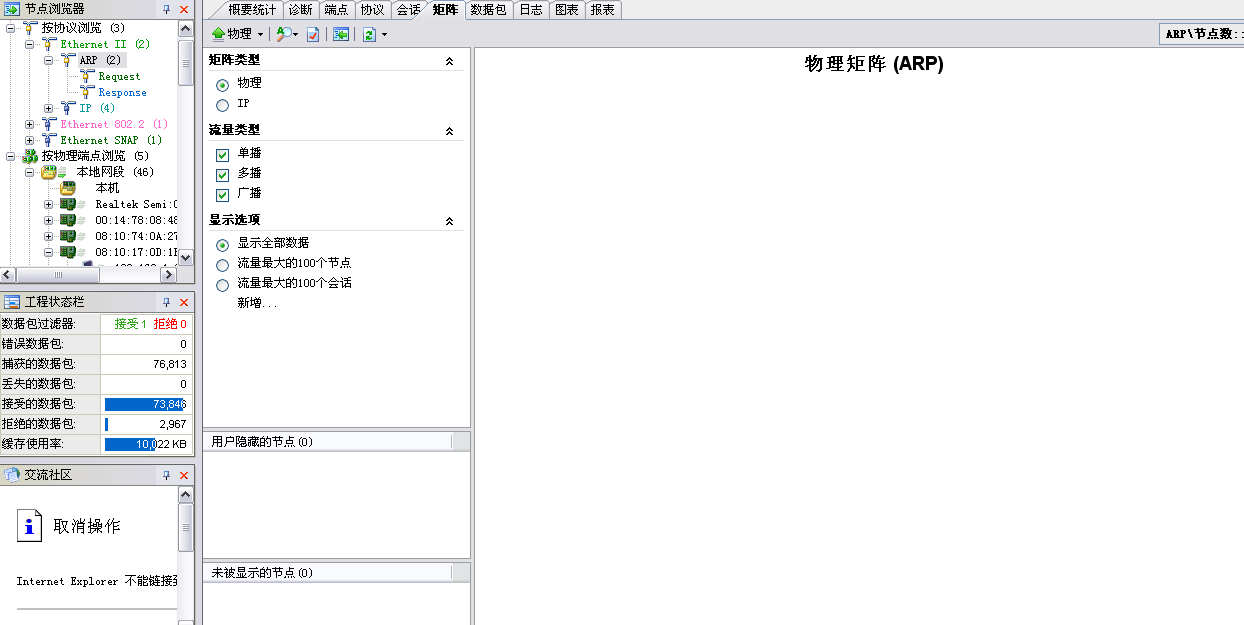The height and width of the screenshot is (625, 1244).
Task: Select the 物理 matrix view icon on toolbar
Action: [x=220, y=34]
